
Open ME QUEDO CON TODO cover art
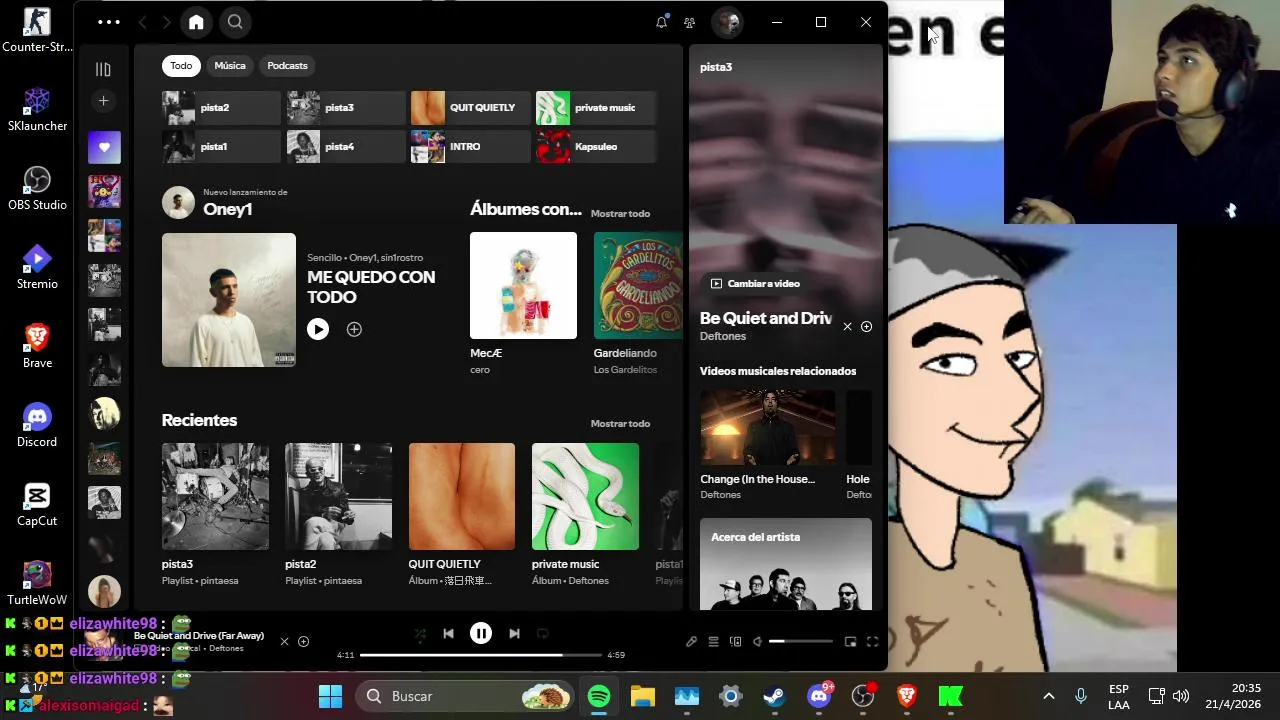(x=229, y=300)
